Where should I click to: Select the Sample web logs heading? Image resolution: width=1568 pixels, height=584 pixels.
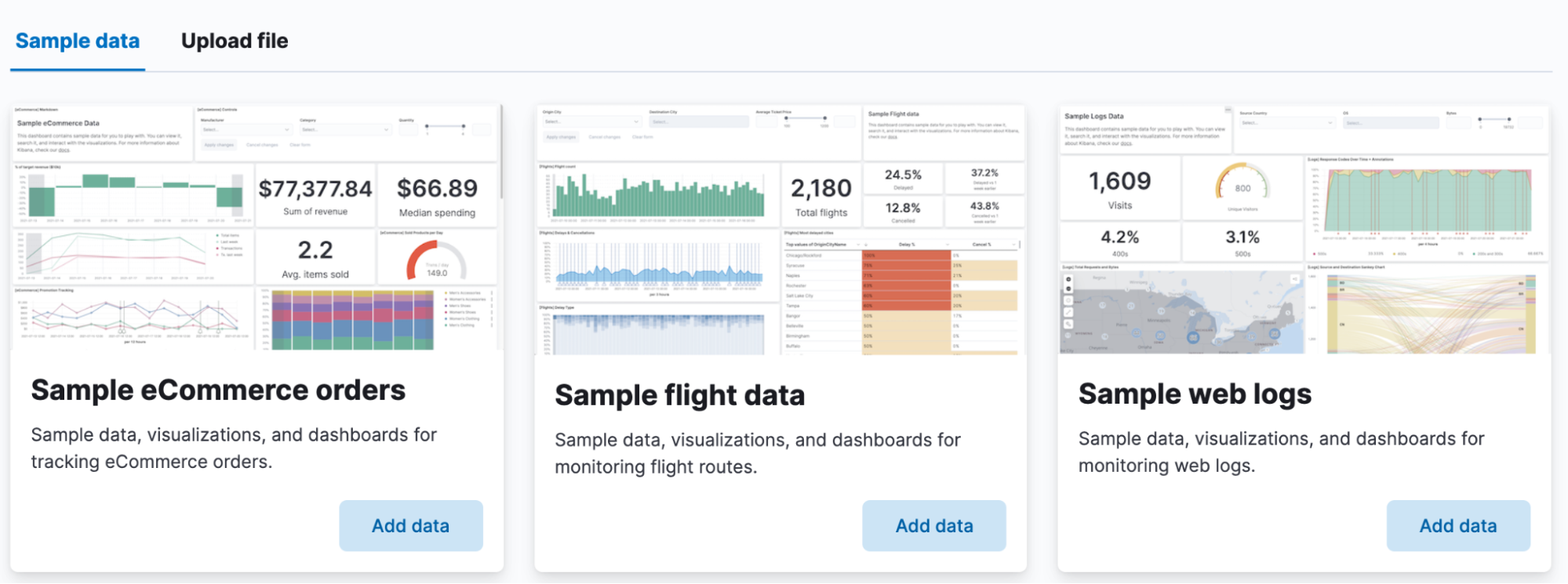(x=1194, y=394)
